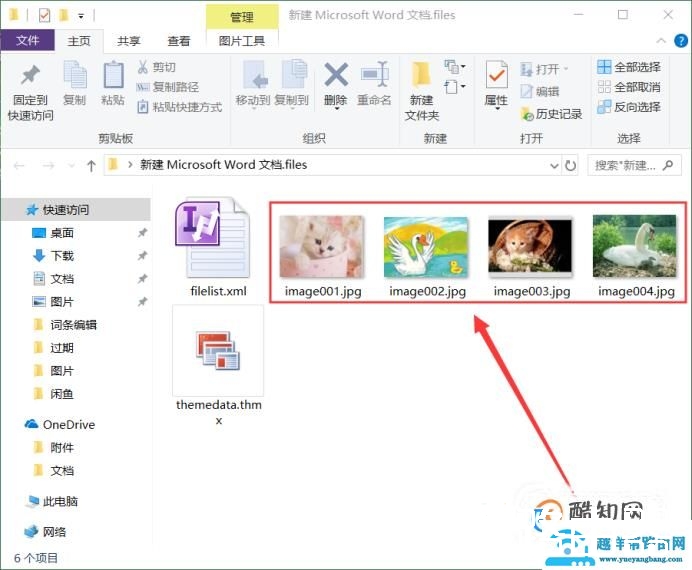Open 词条编辑 folder in sidebar

click(75, 325)
